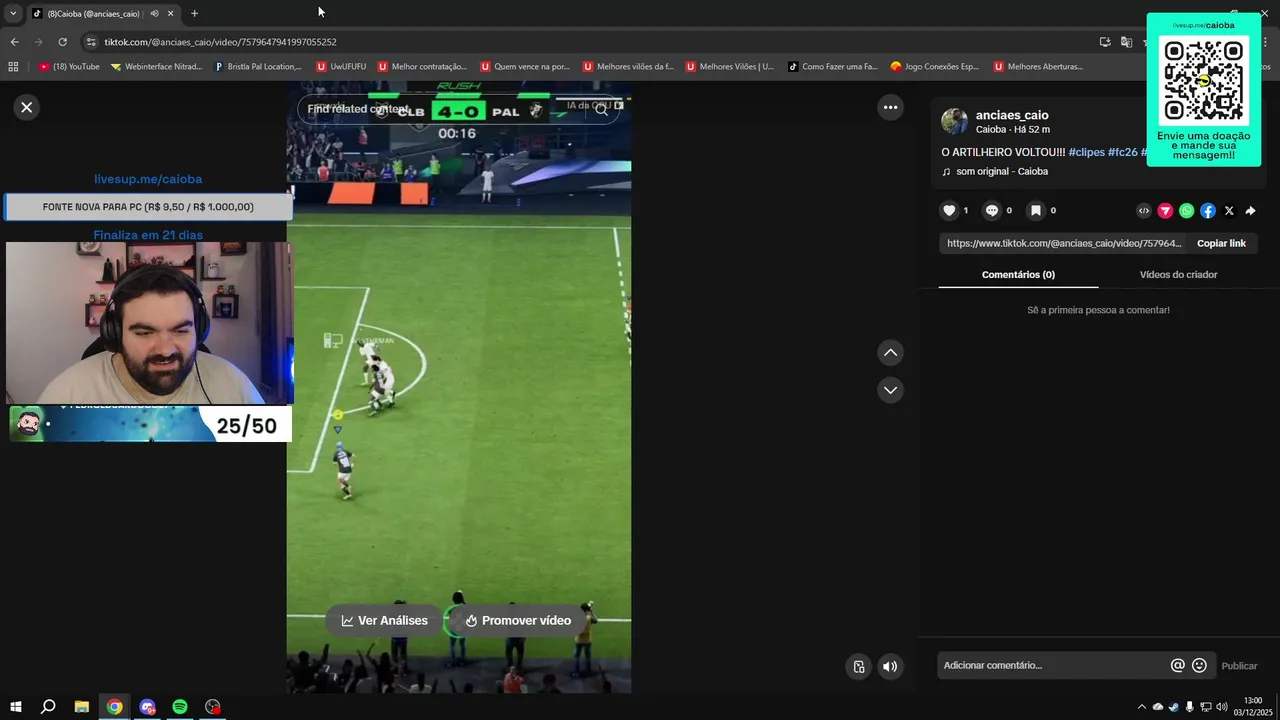Mute the video with the speaker button
The image size is (1280, 720).
[890, 666]
